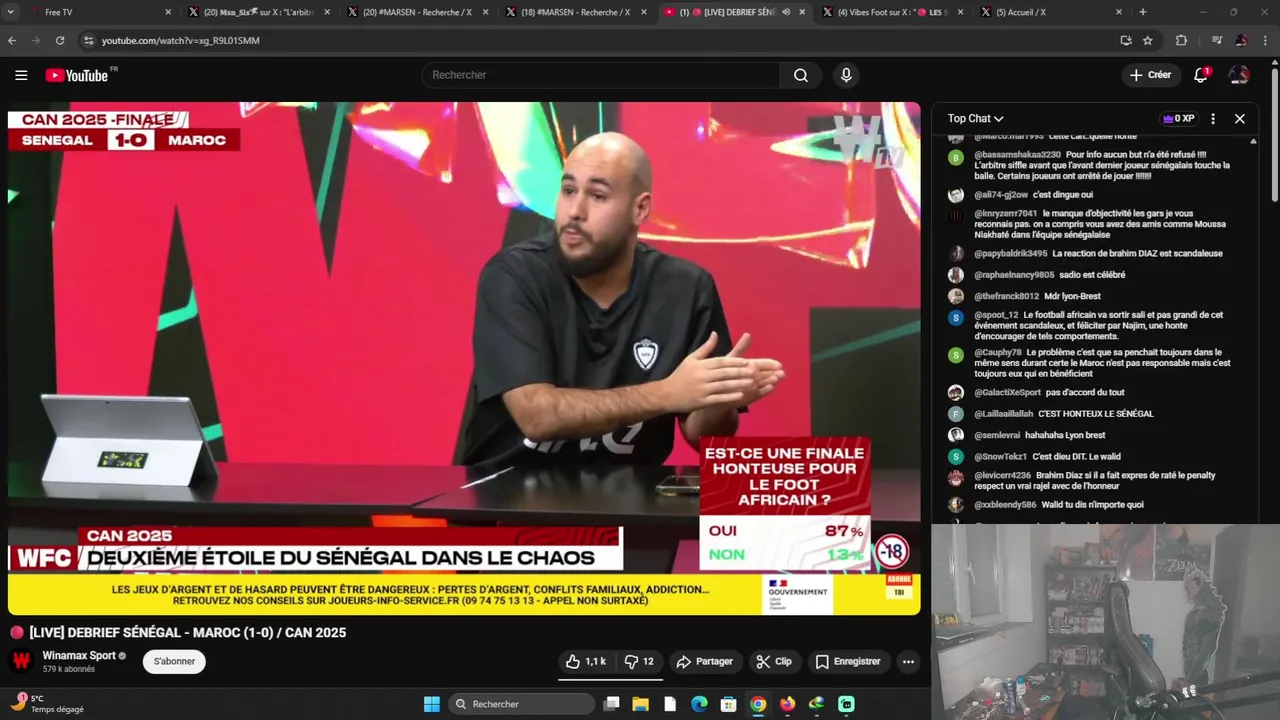1280x720 pixels.
Task: Click the Enregistrer save button
Action: [847, 662]
